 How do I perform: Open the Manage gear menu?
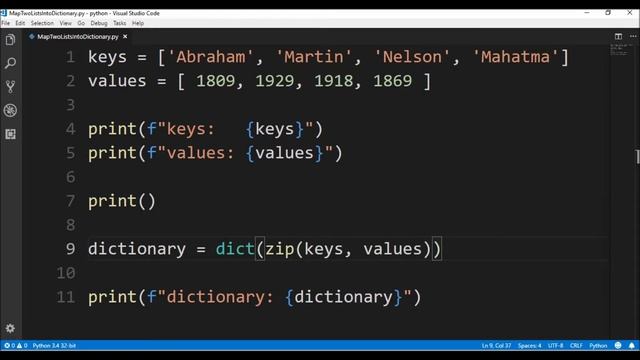click(10, 328)
